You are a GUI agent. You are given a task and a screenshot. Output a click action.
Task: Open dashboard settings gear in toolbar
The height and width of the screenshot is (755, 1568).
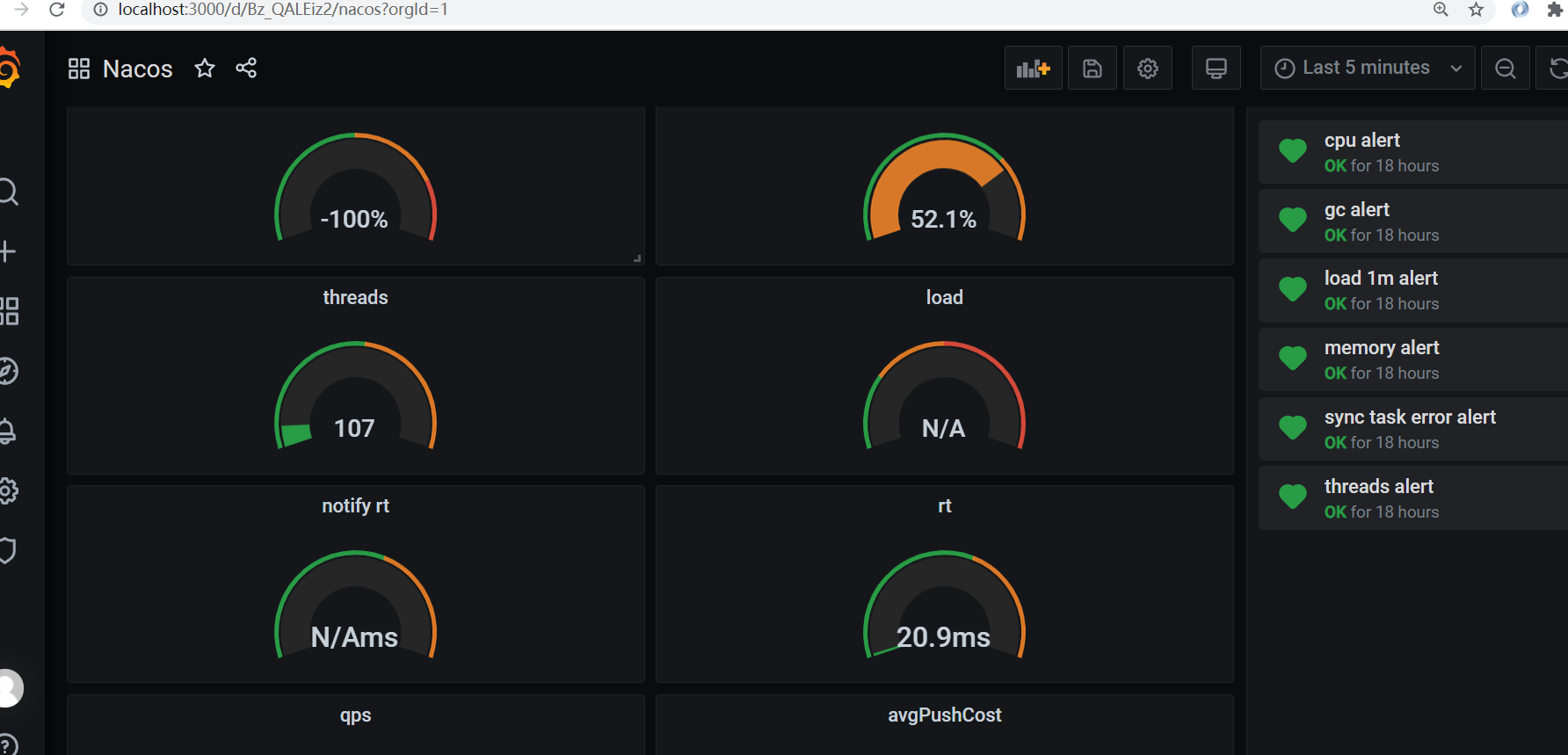[x=1148, y=68]
